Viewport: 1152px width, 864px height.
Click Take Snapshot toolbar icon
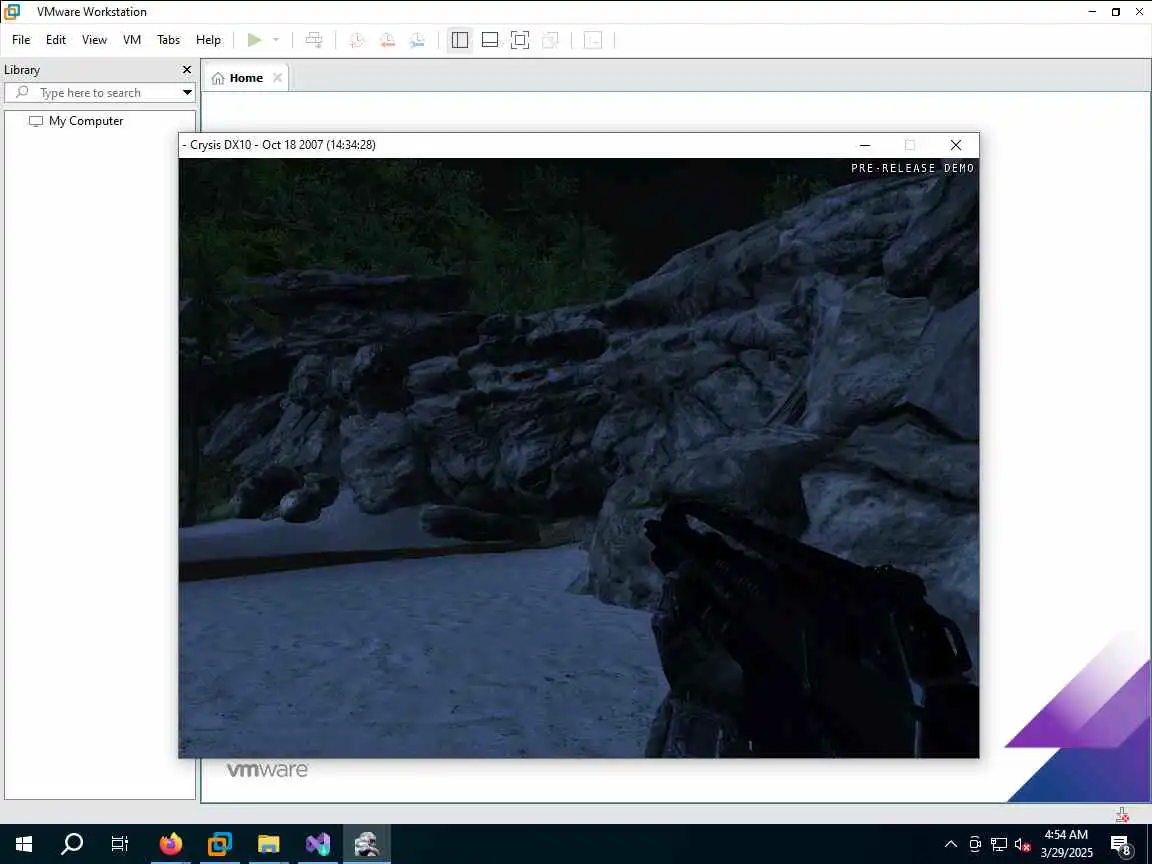356,40
